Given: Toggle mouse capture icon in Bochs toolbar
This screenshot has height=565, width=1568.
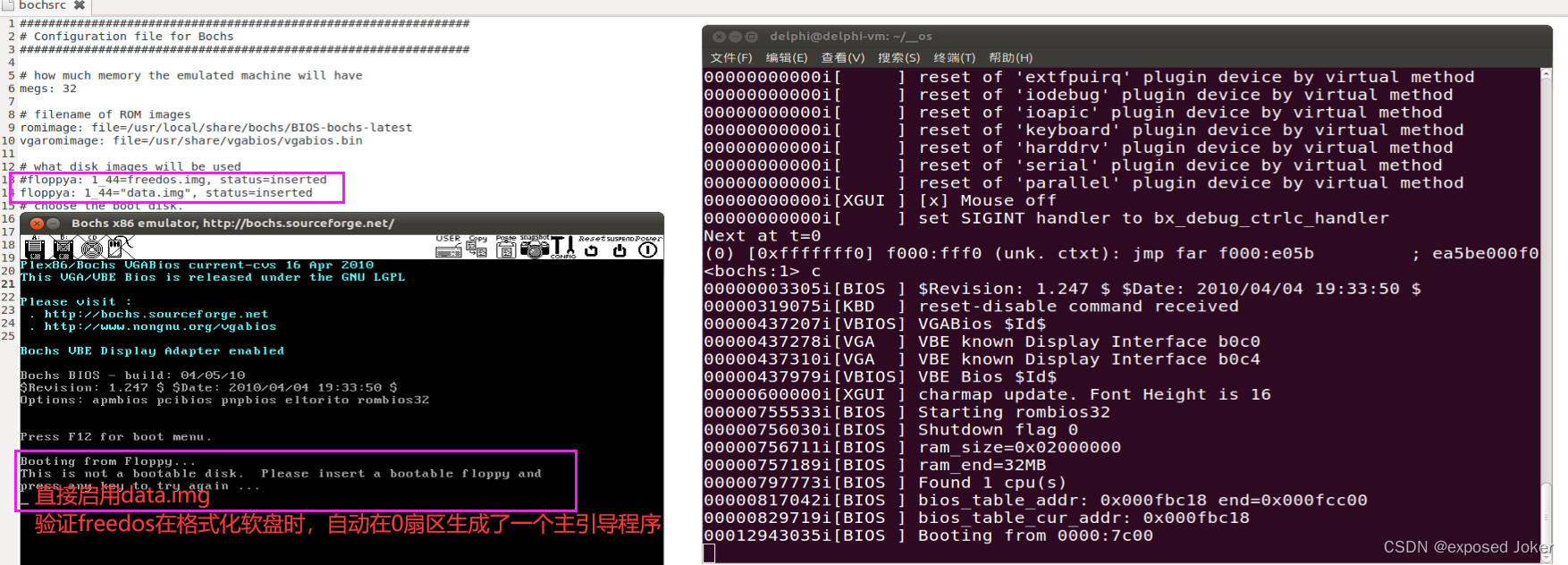Looking at the screenshot, I should pyautogui.click(x=119, y=247).
